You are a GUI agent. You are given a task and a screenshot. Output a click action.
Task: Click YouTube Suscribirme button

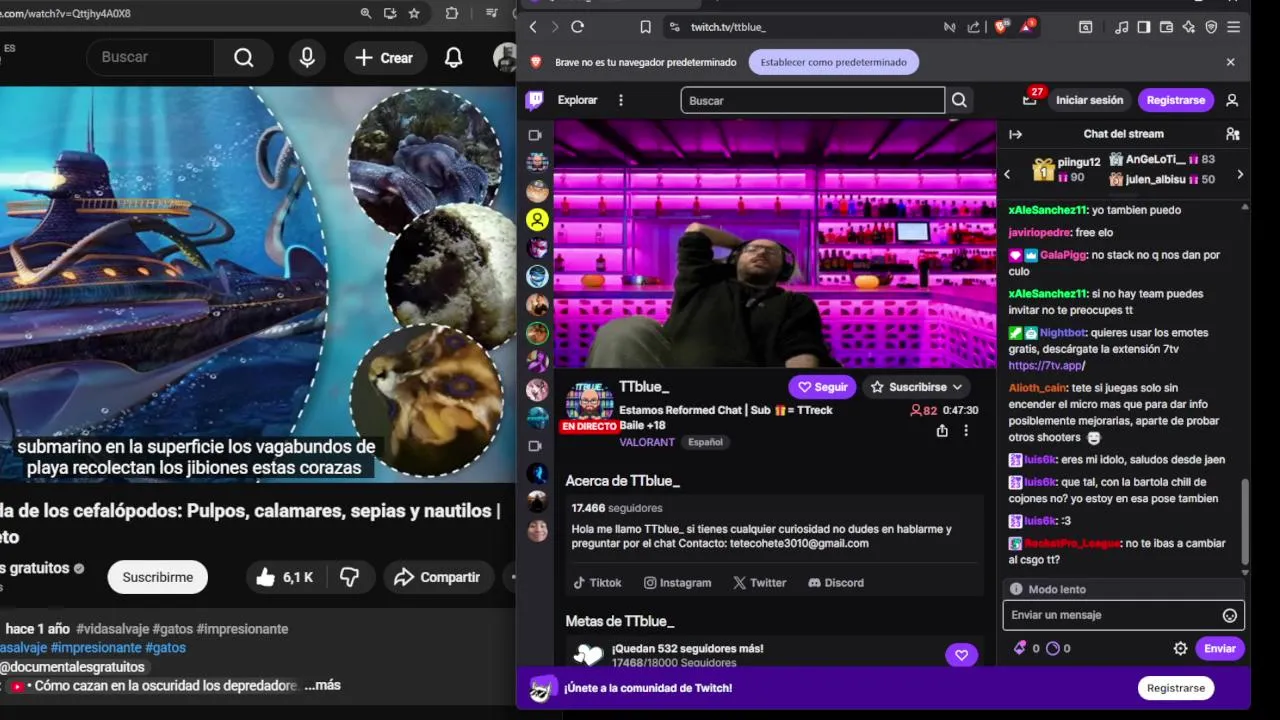pos(158,577)
